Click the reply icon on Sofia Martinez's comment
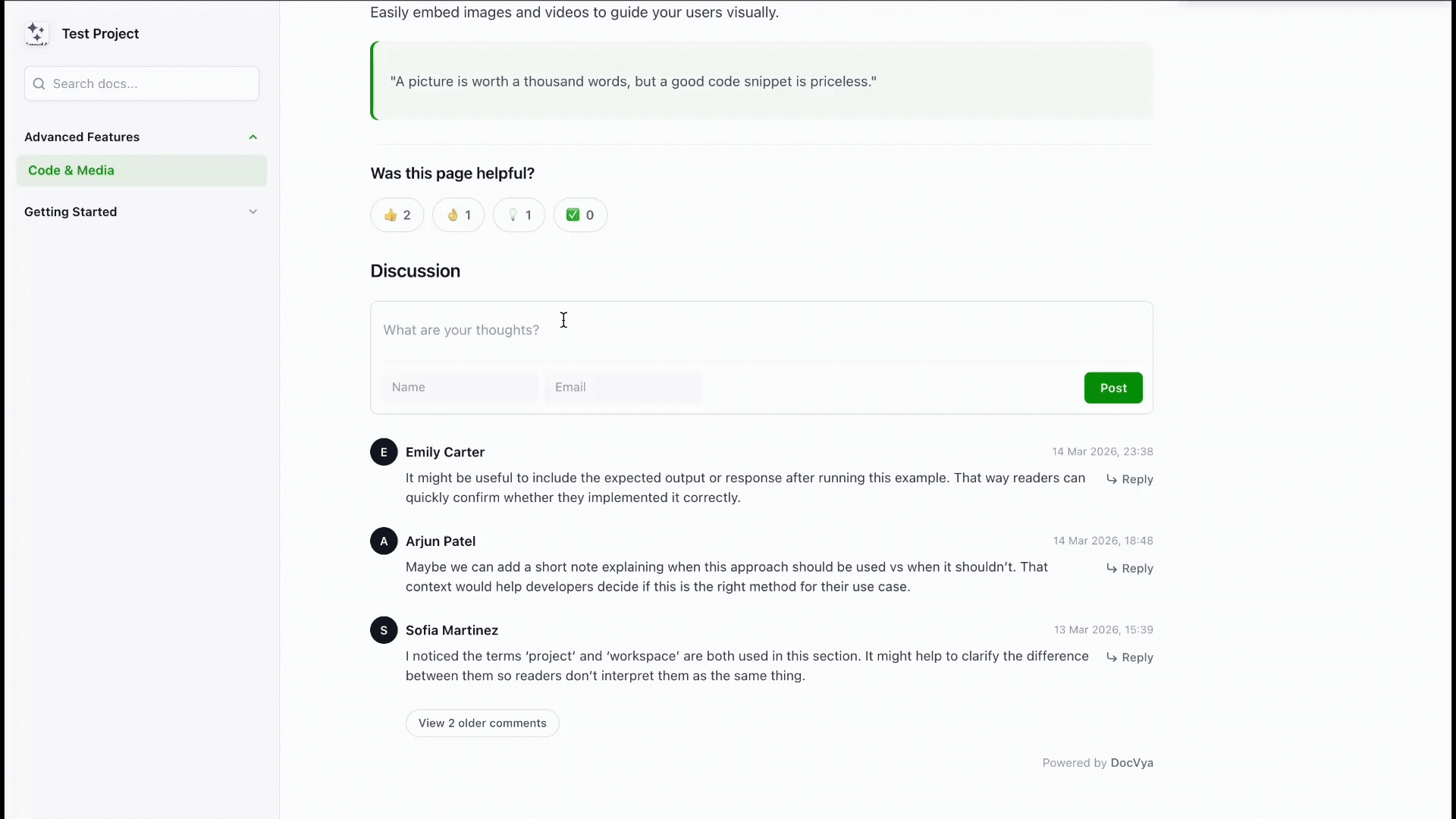This screenshot has height=819, width=1456. click(x=1112, y=658)
